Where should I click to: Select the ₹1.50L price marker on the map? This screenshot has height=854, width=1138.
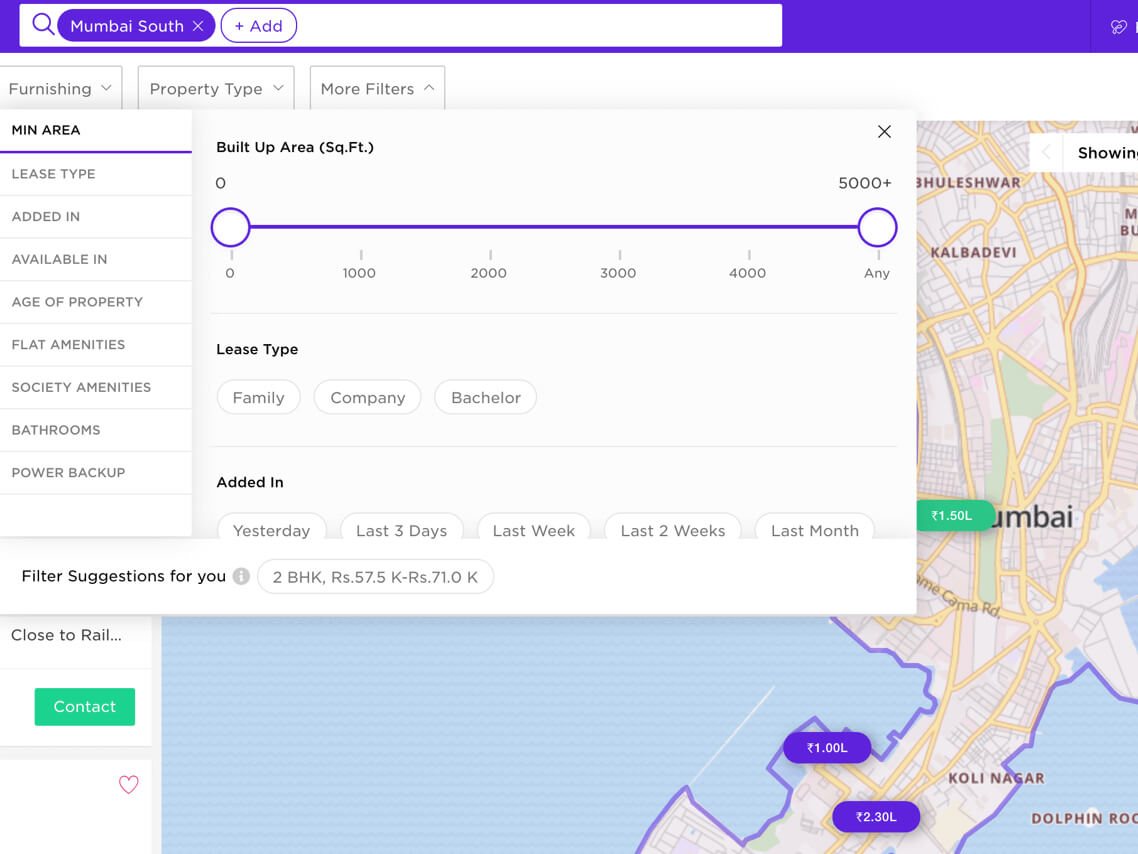click(954, 515)
